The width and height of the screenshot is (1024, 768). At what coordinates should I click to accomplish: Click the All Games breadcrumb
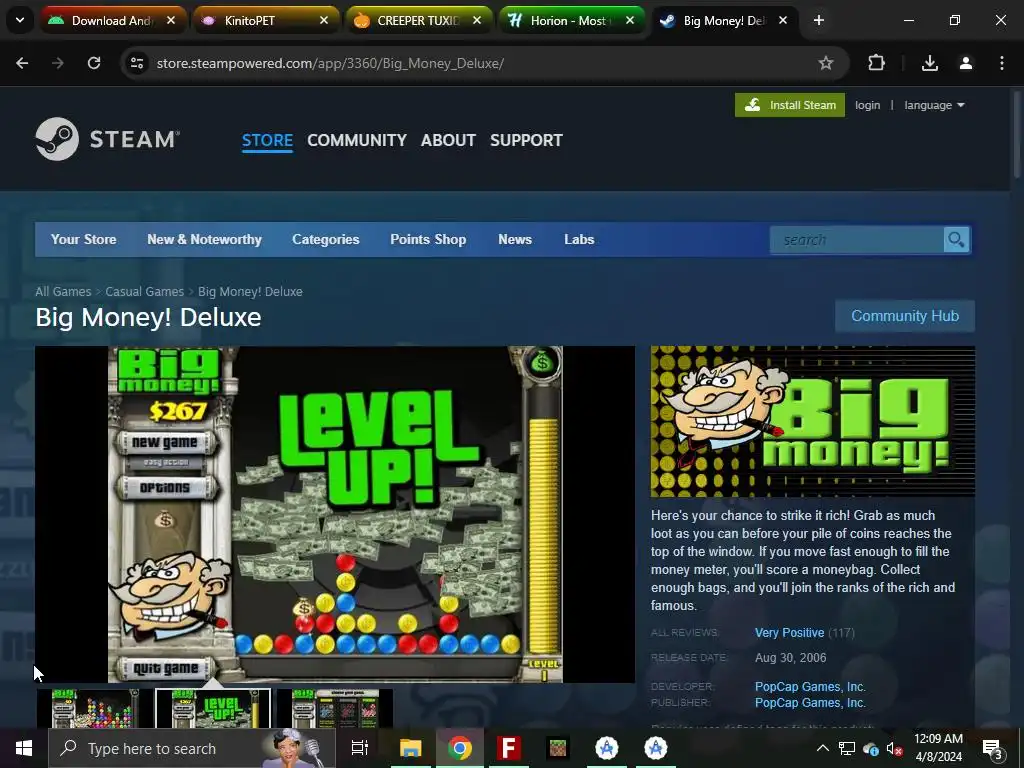(63, 292)
